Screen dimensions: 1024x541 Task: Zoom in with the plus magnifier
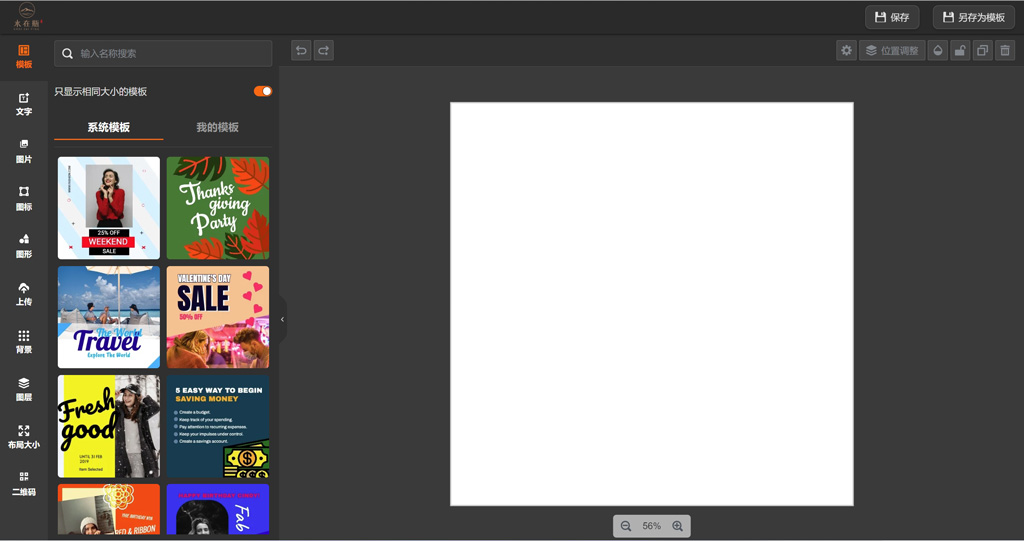click(677, 526)
